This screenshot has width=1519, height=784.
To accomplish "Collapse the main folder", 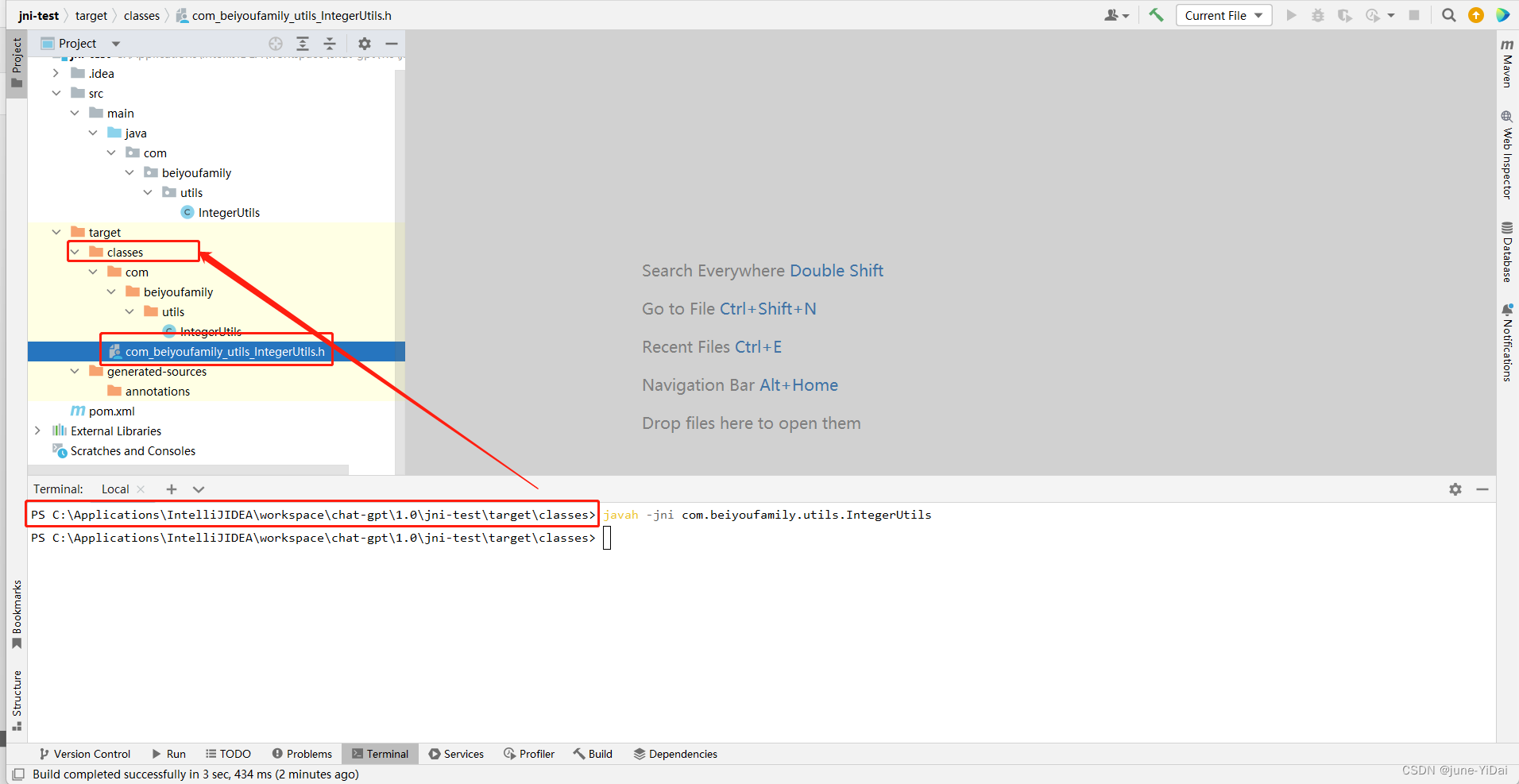I will pos(74,113).
